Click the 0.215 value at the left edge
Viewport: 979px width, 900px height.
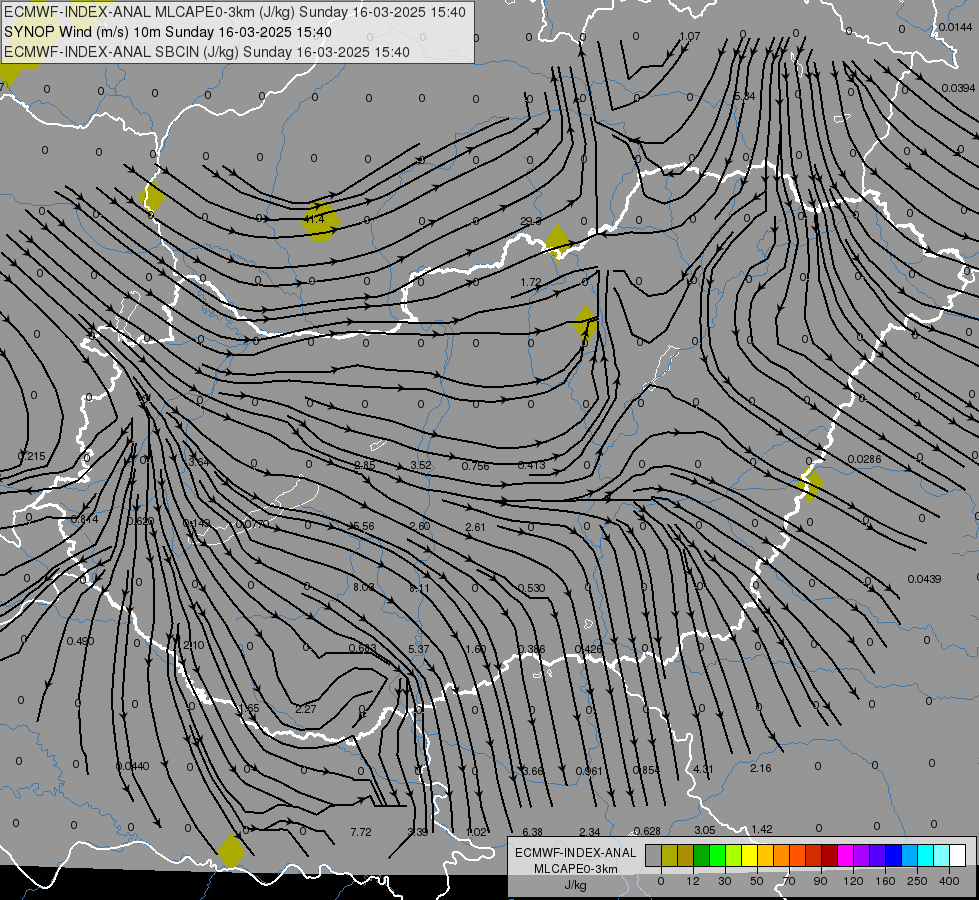pyautogui.click(x=32, y=457)
